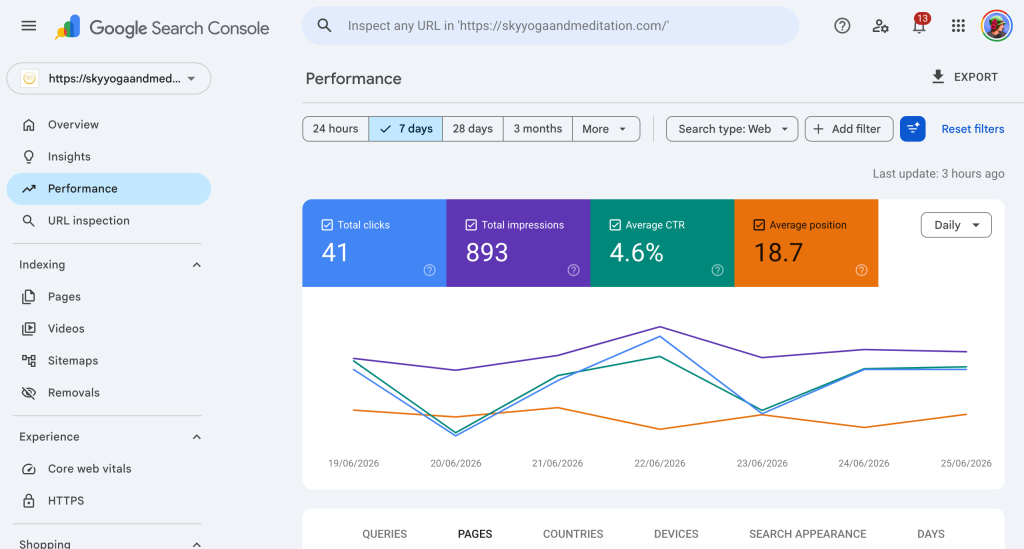Click the search magnifier in URL bar
Viewport: 1024px width, 549px height.
click(x=324, y=25)
